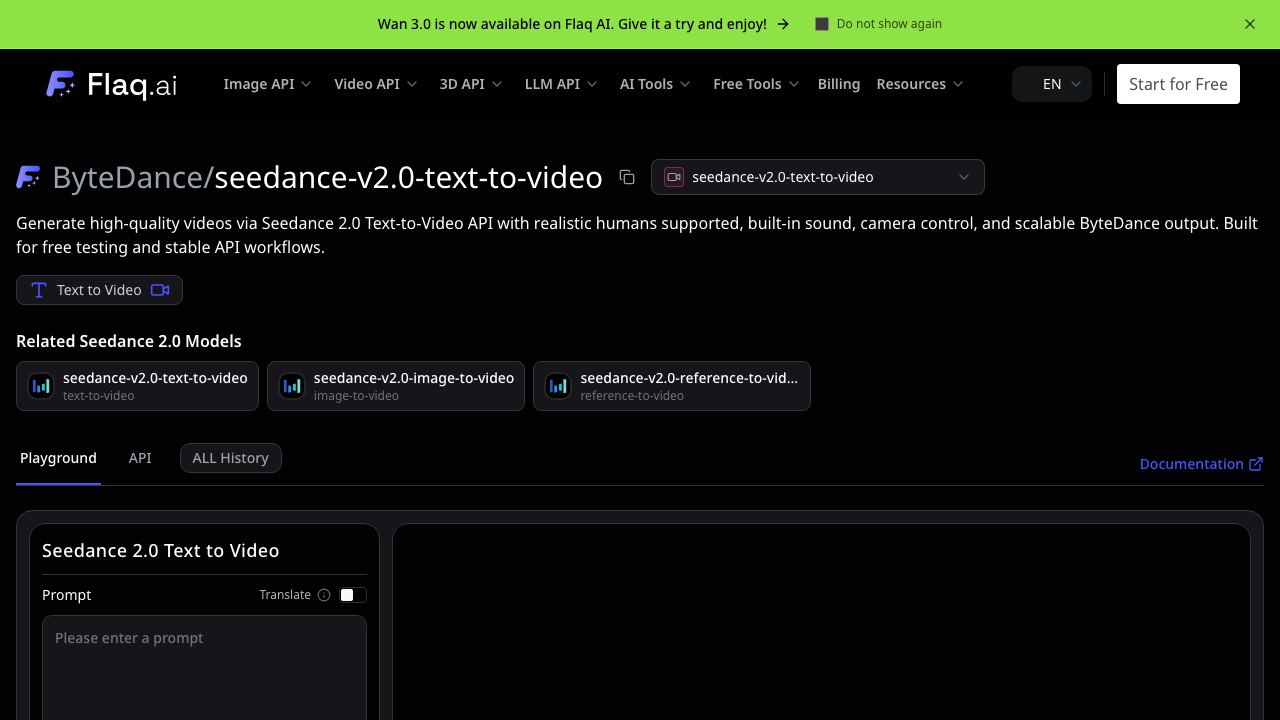The image size is (1280, 720).
Task: Open the Free Tools dropdown
Action: pos(756,84)
